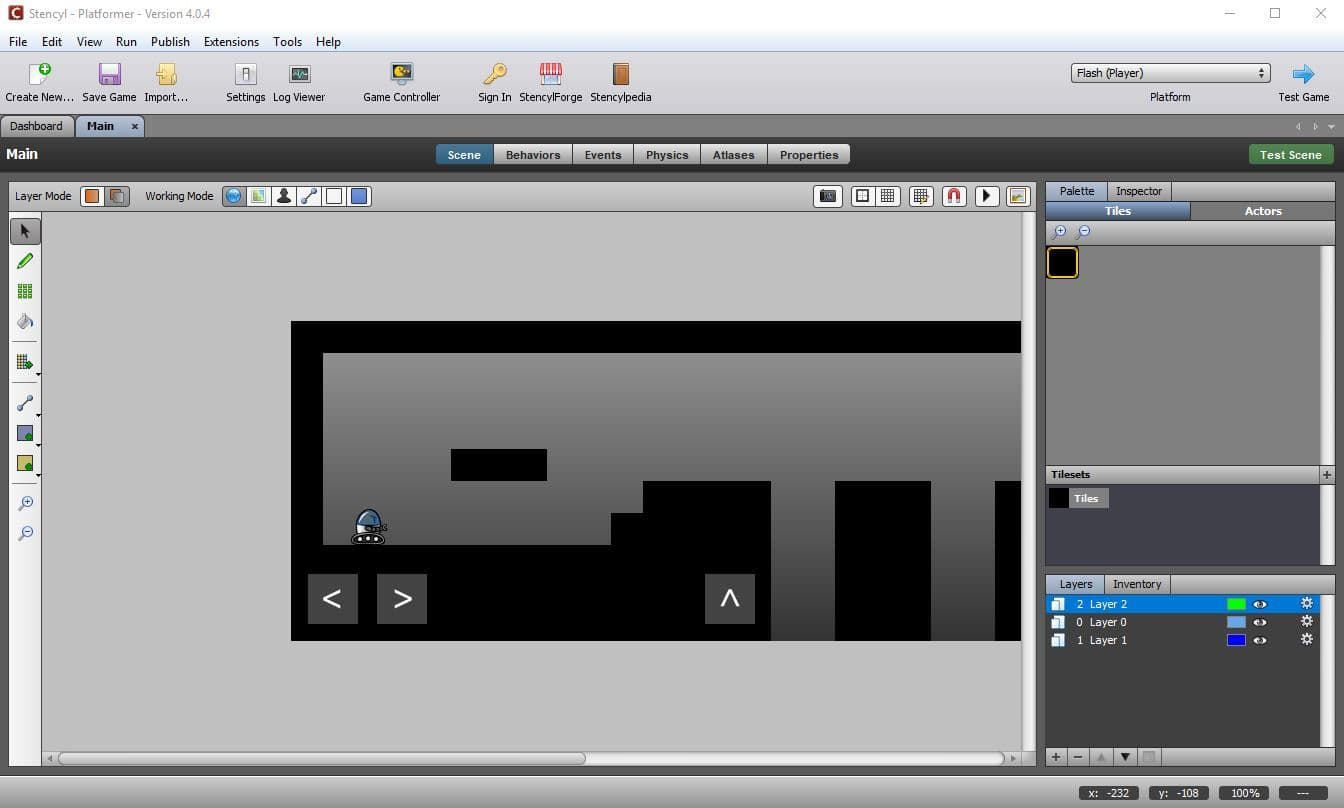1344x808 pixels.
Task: Pick the green pencil drawing tool
Action: pos(25,261)
